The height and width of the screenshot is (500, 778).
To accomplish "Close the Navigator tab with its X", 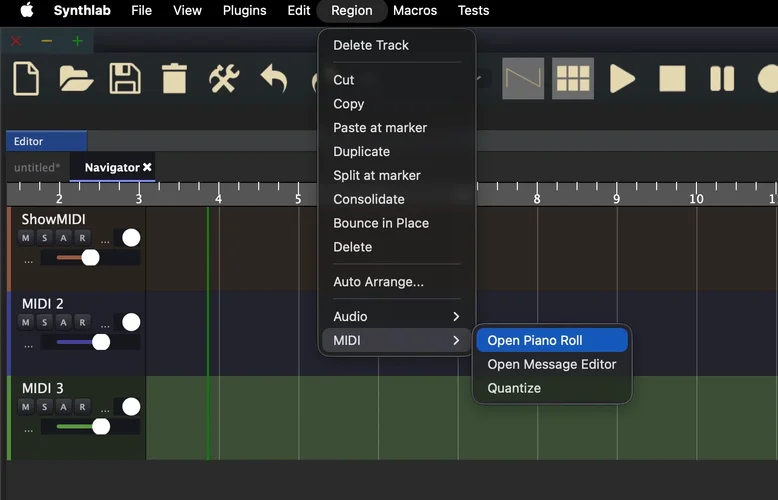I will 147,167.
